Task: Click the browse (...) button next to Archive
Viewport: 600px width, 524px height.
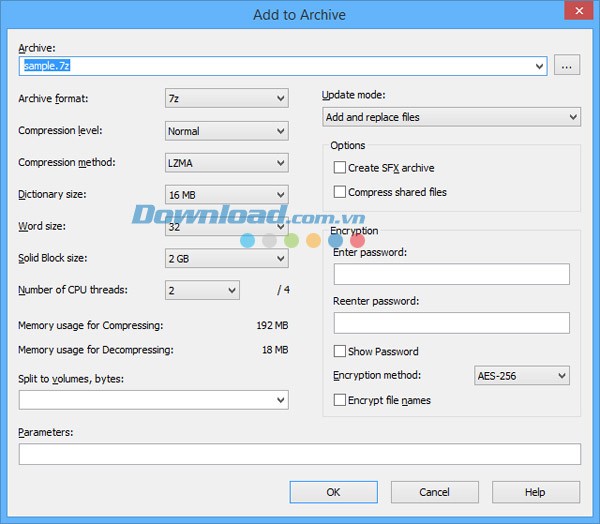Action: (x=567, y=66)
